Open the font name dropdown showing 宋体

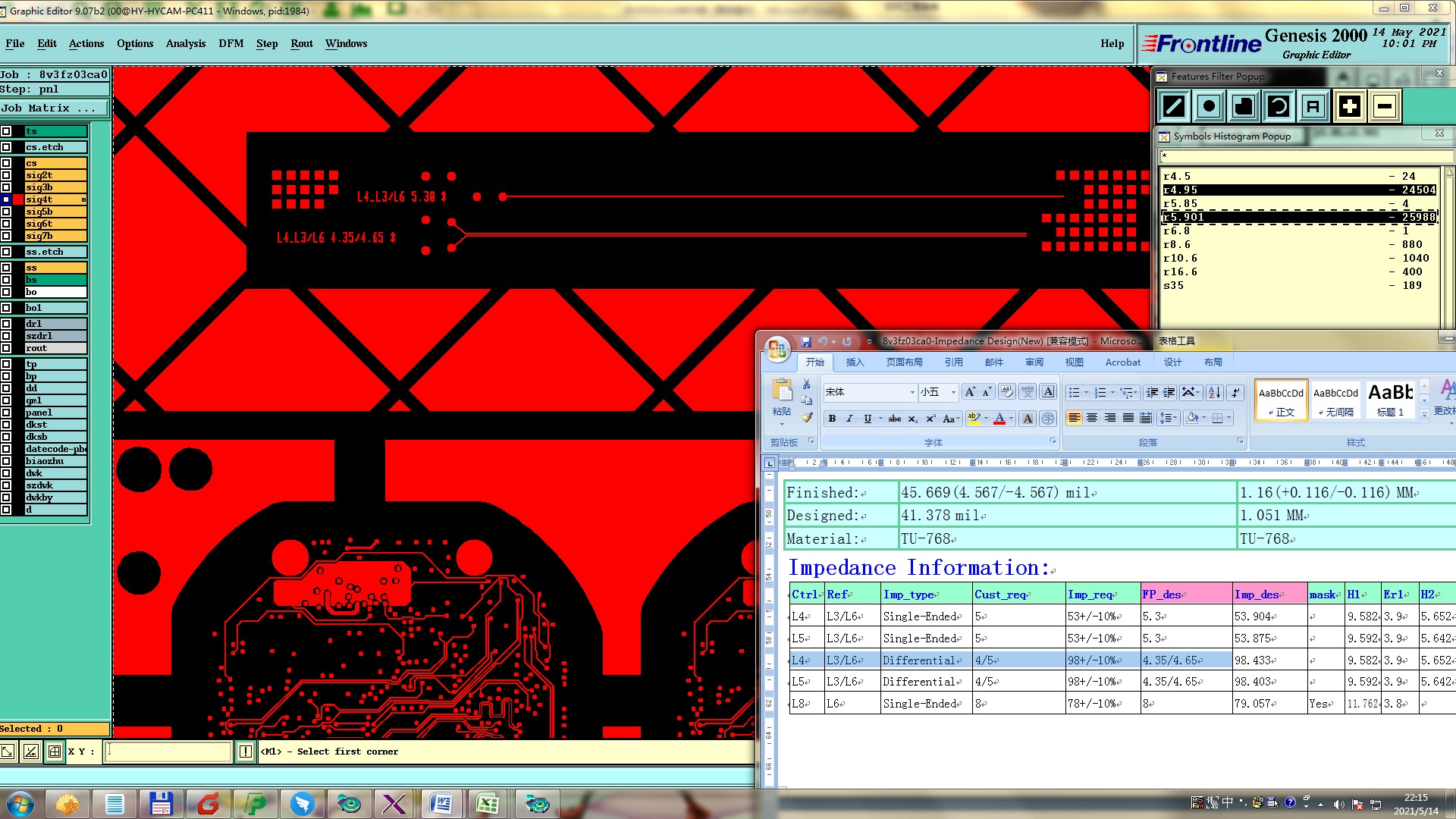tap(912, 392)
